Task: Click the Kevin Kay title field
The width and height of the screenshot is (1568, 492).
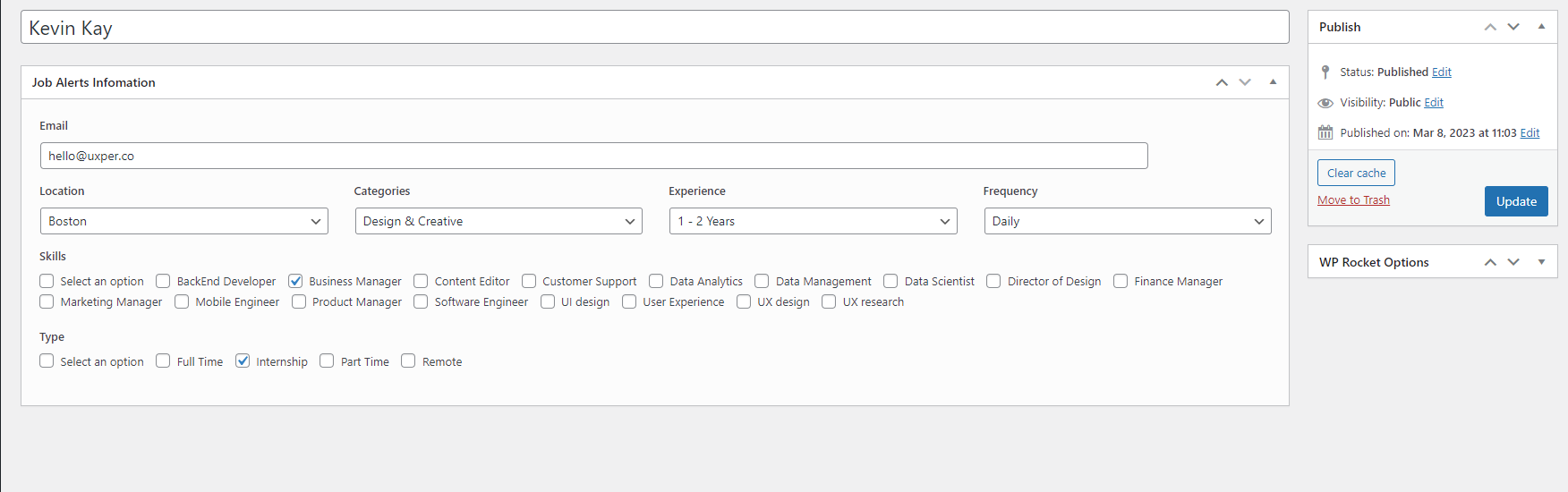Action: 654,28
